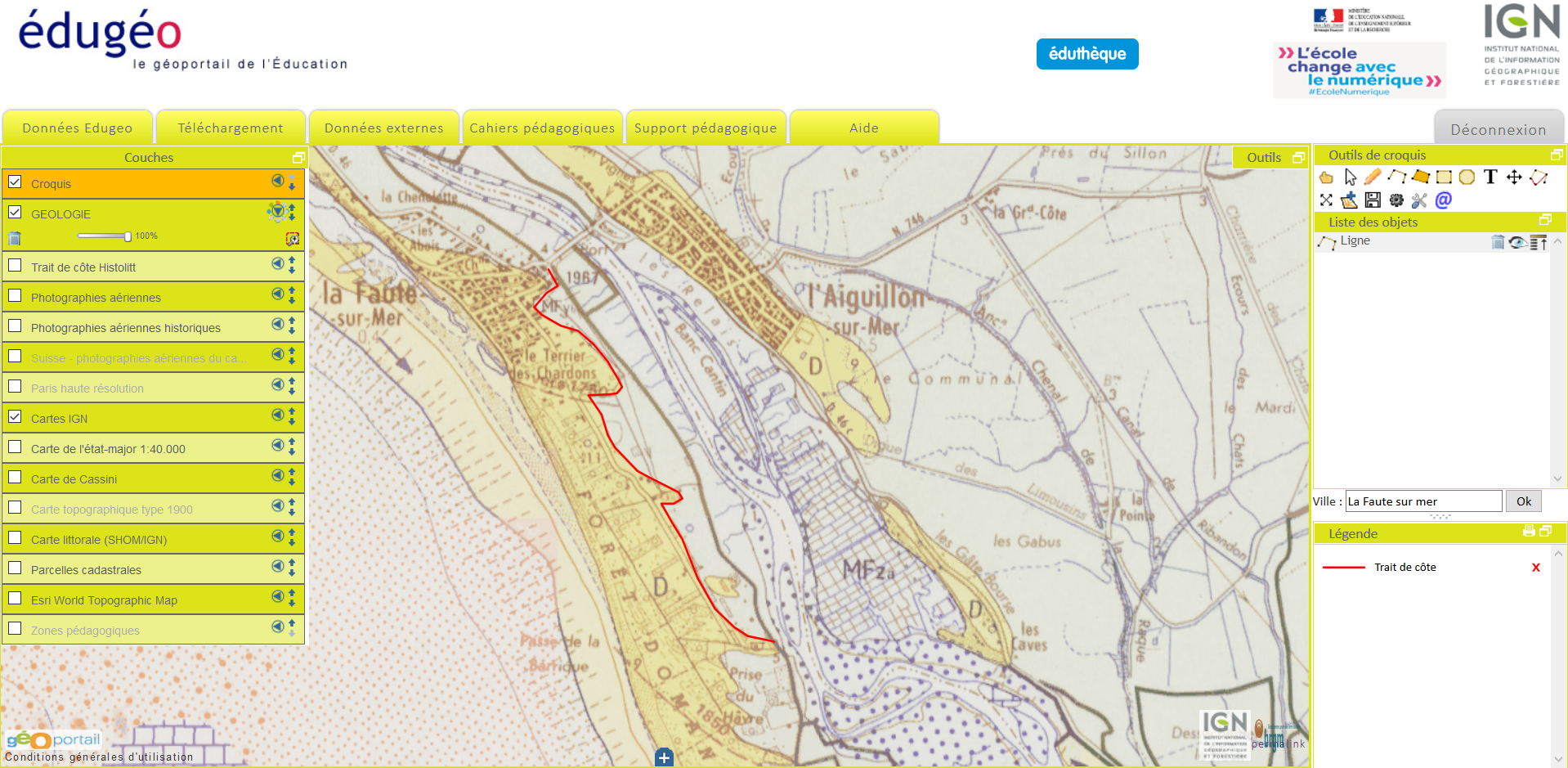The width and height of the screenshot is (1568, 768).
Task: Collapse the Couches panel
Action: coord(298,158)
